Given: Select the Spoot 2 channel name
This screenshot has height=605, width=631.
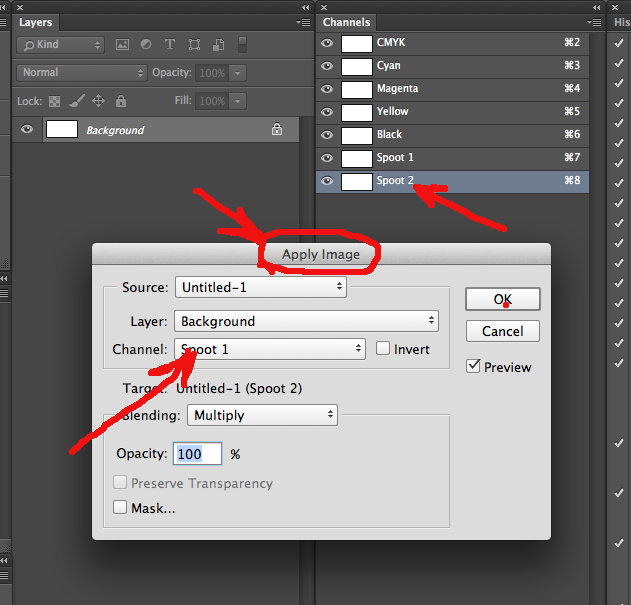Looking at the screenshot, I should (395, 180).
